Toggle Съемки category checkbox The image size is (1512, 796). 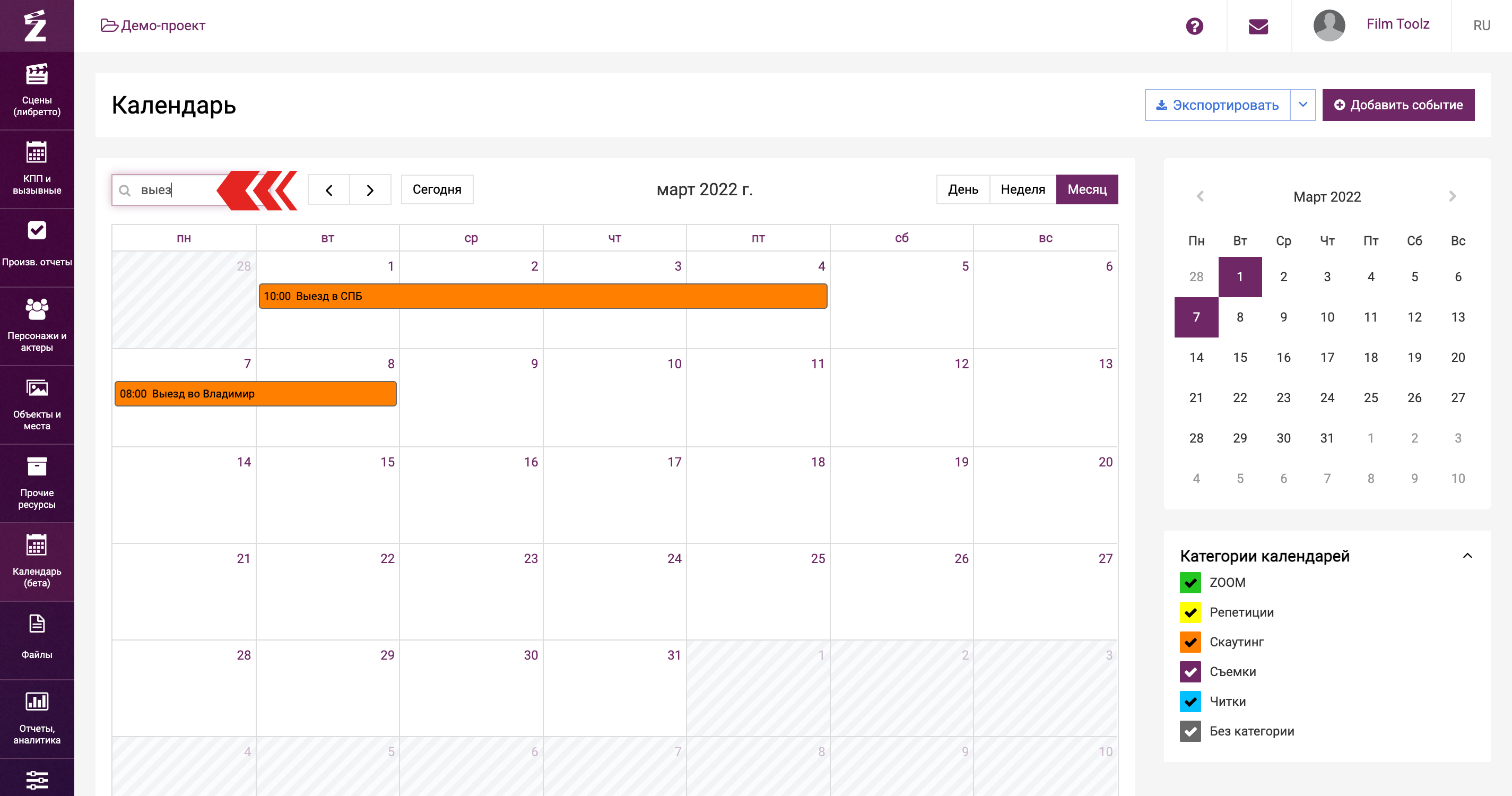[x=1191, y=671]
